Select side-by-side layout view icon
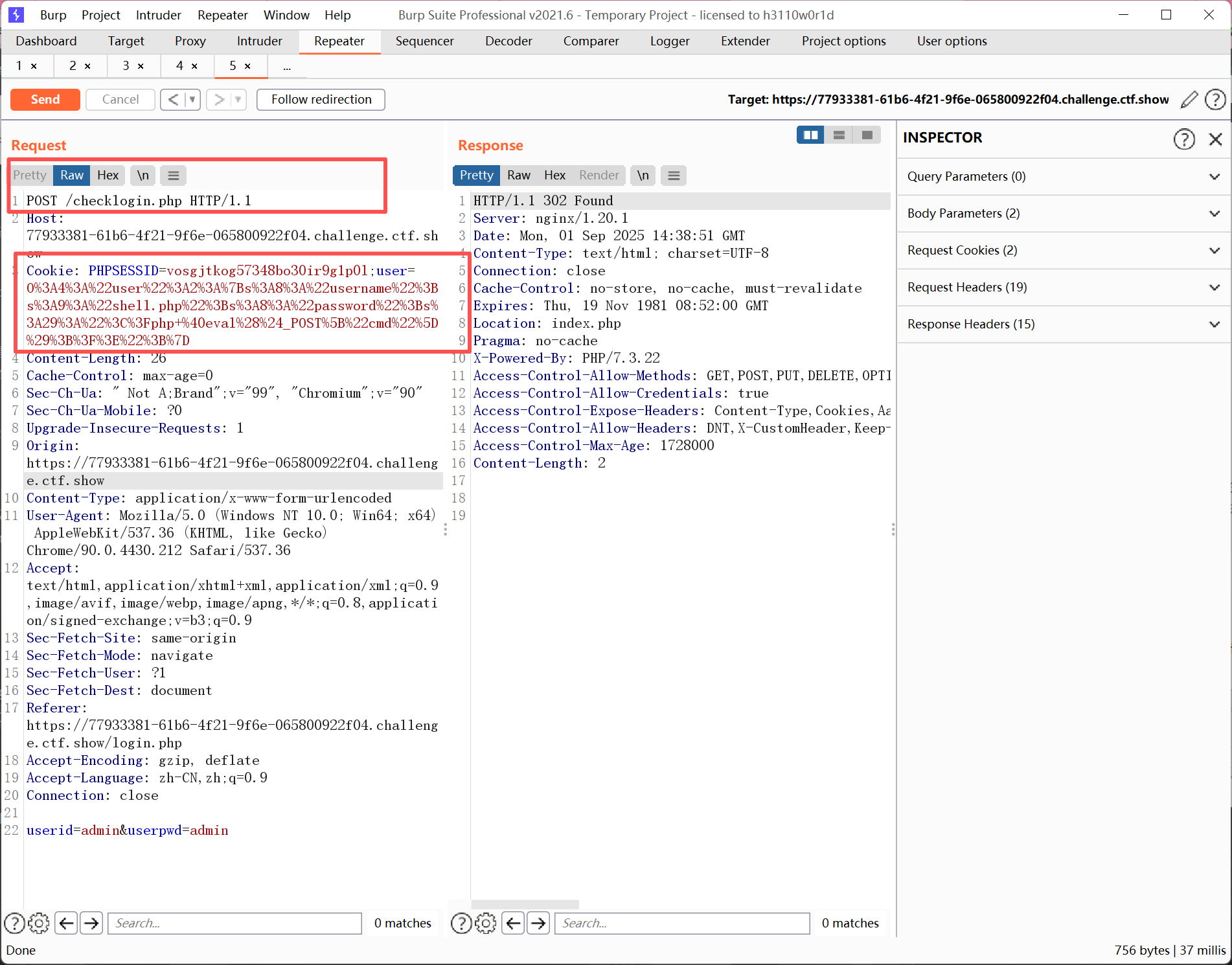 click(x=810, y=135)
